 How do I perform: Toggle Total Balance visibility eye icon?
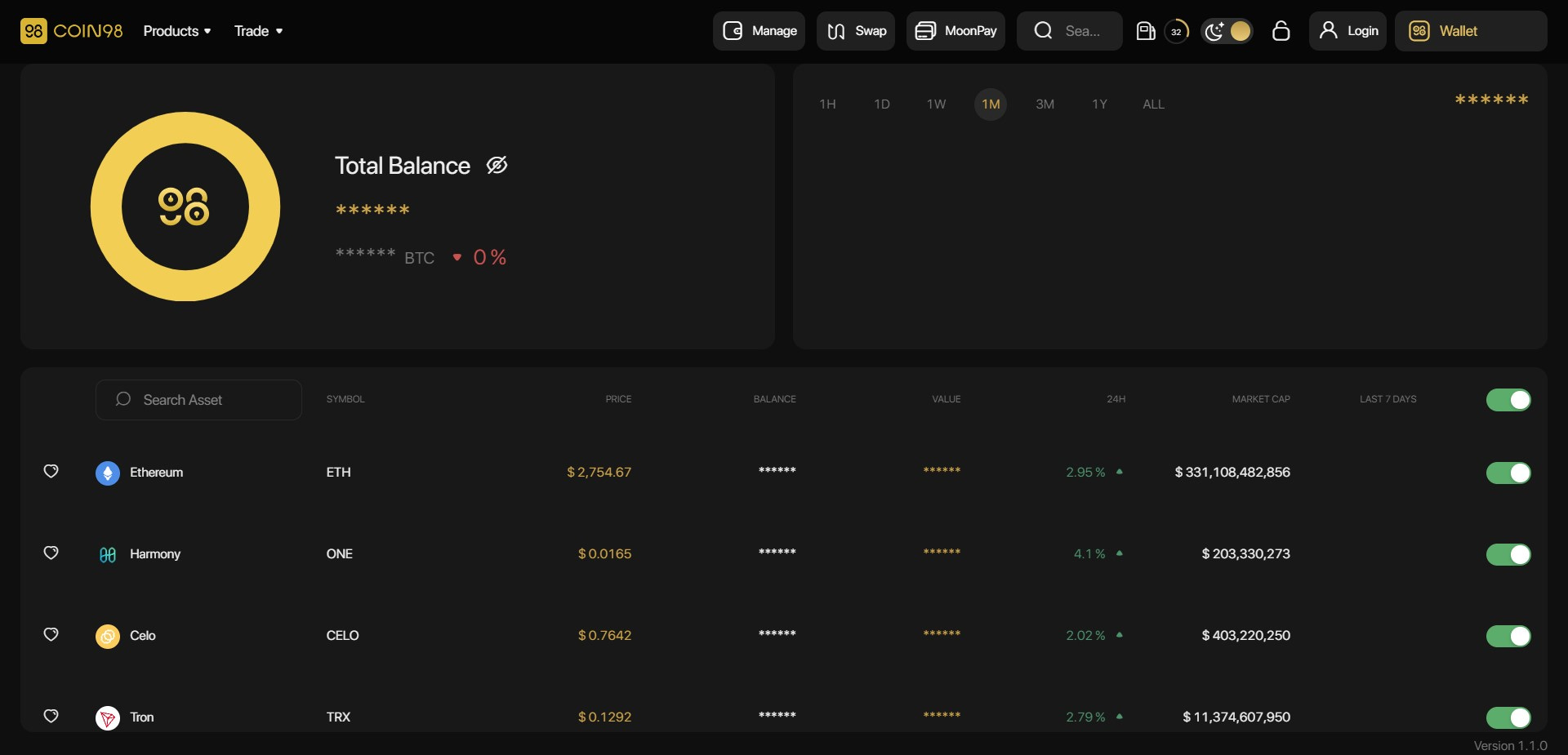tap(497, 166)
